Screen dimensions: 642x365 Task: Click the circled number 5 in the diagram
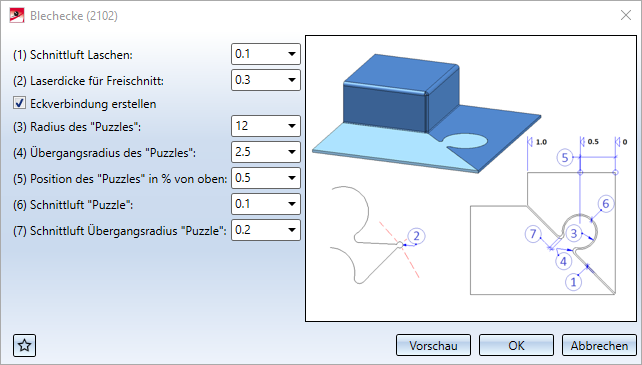(565, 157)
